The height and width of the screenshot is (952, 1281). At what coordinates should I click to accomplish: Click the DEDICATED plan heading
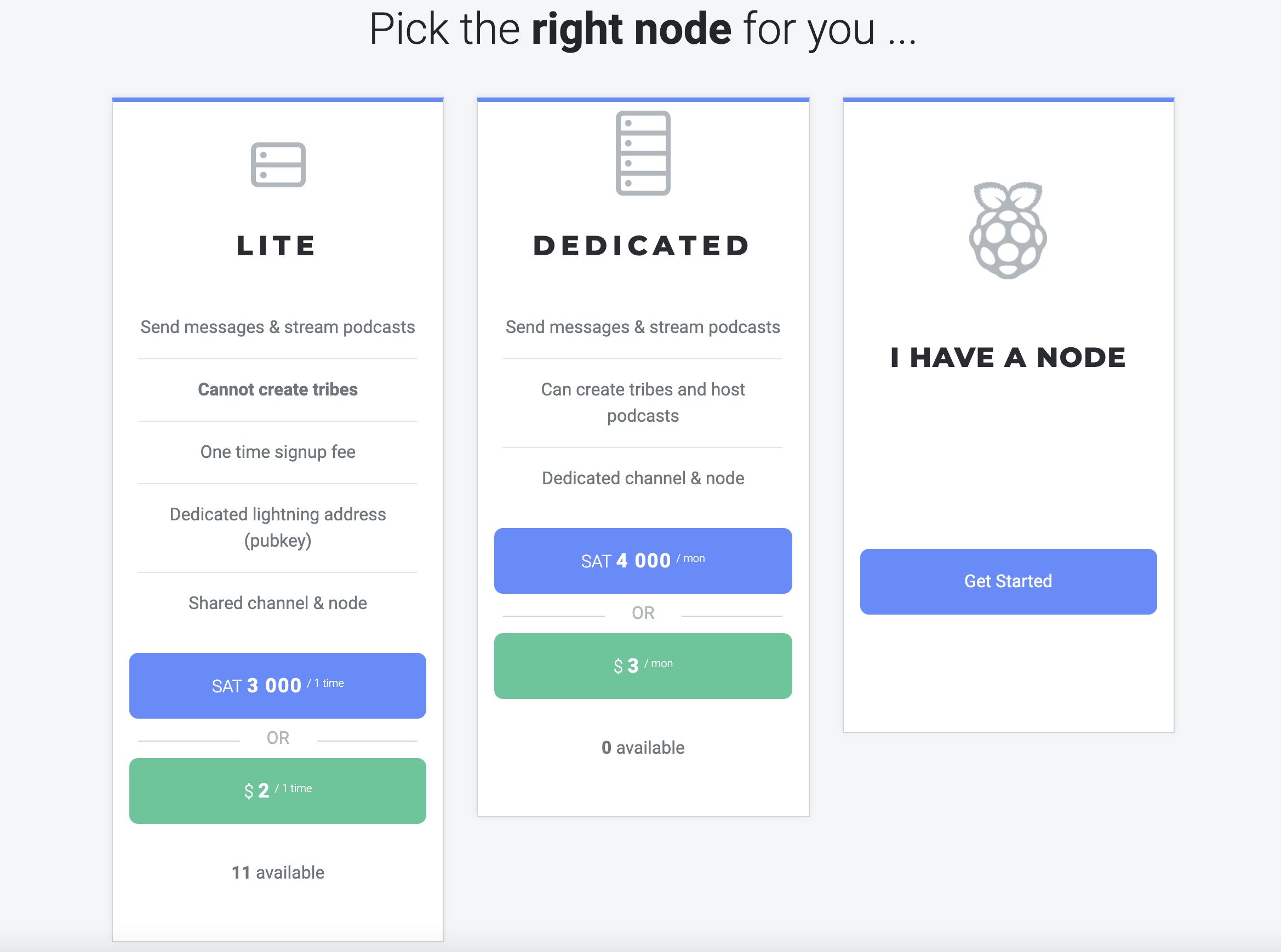pyautogui.click(x=642, y=246)
